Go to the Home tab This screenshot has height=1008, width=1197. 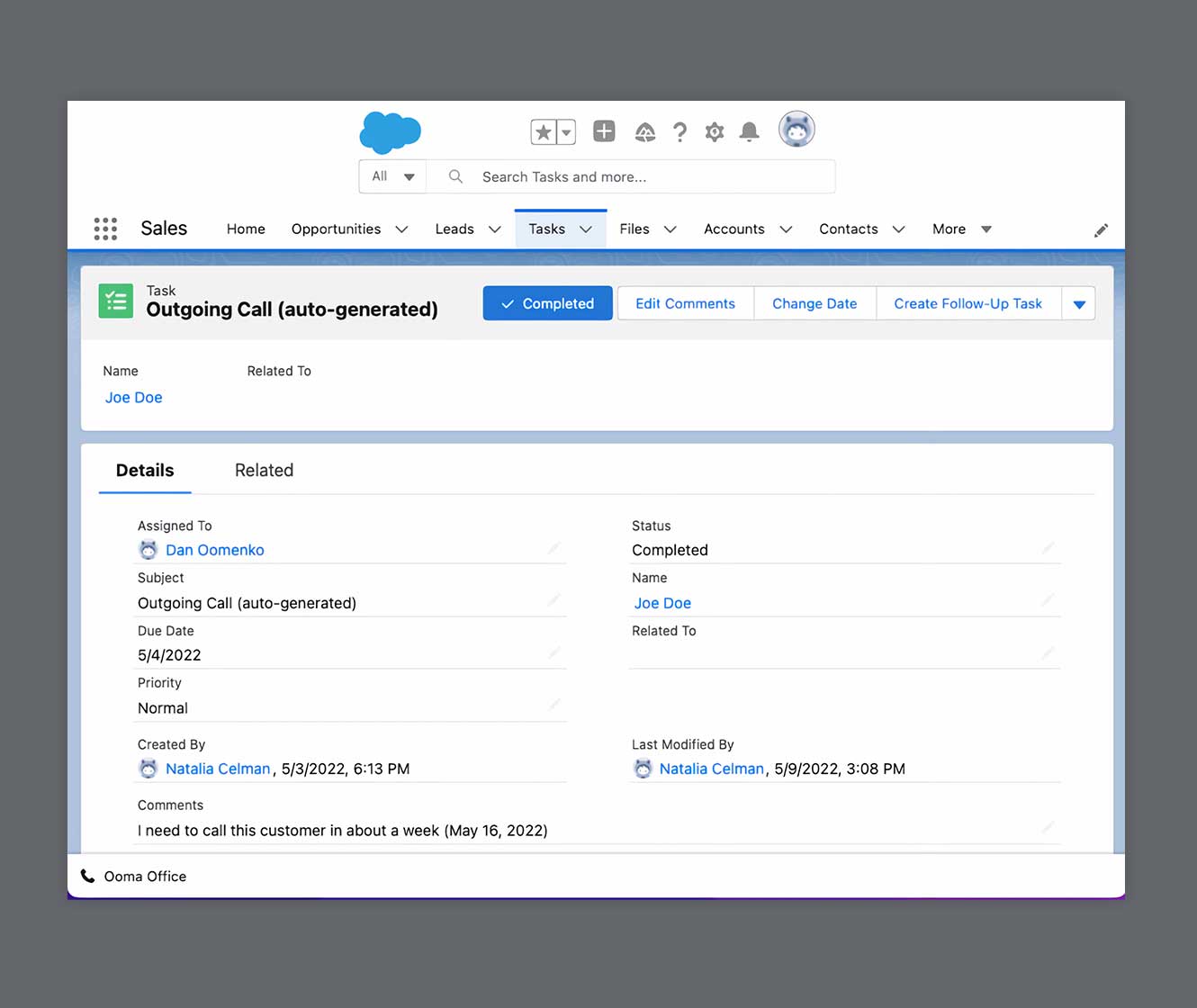pos(246,229)
